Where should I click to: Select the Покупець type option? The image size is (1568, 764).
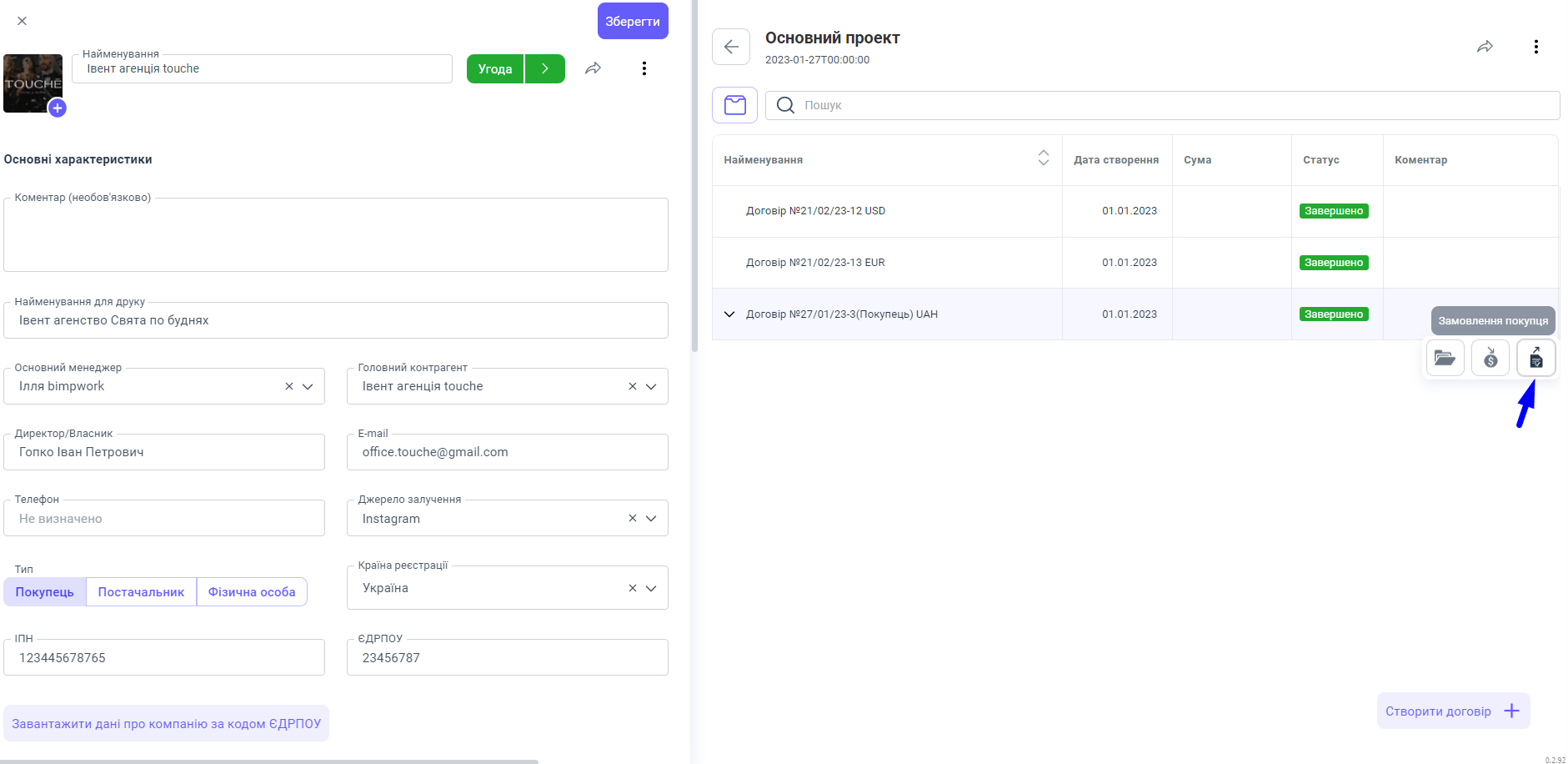(45, 592)
